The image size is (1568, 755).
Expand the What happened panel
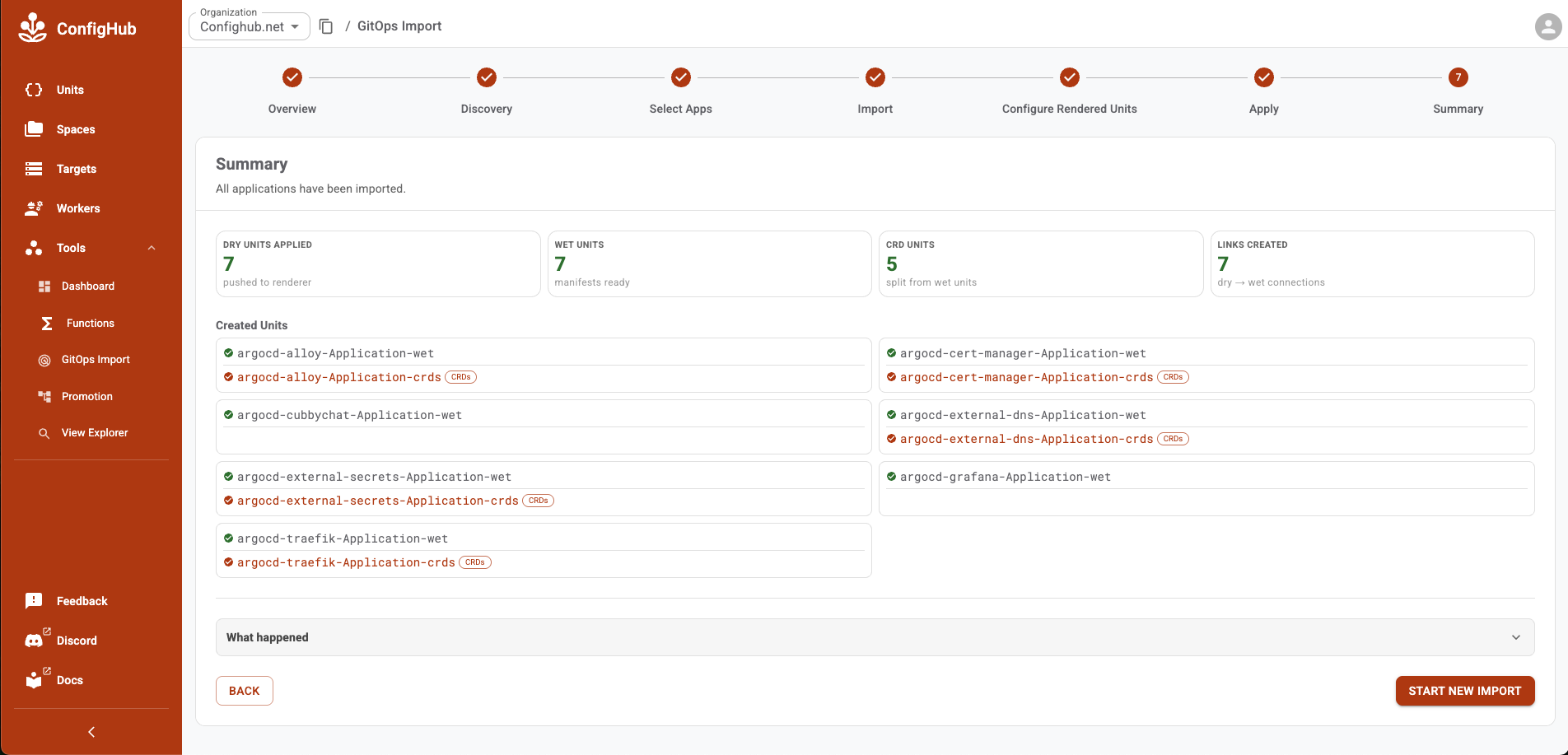pyautogui.click(x=875, y=637)
